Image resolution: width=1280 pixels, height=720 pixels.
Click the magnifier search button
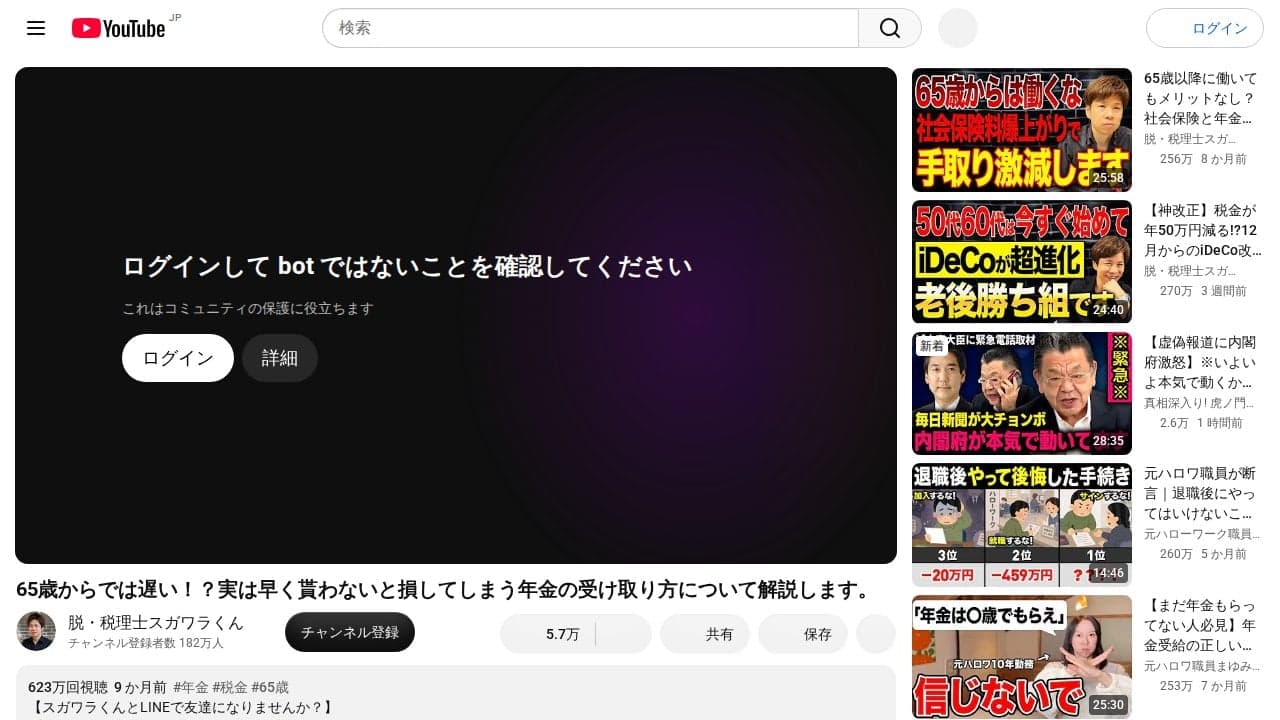tap(890, 28)
